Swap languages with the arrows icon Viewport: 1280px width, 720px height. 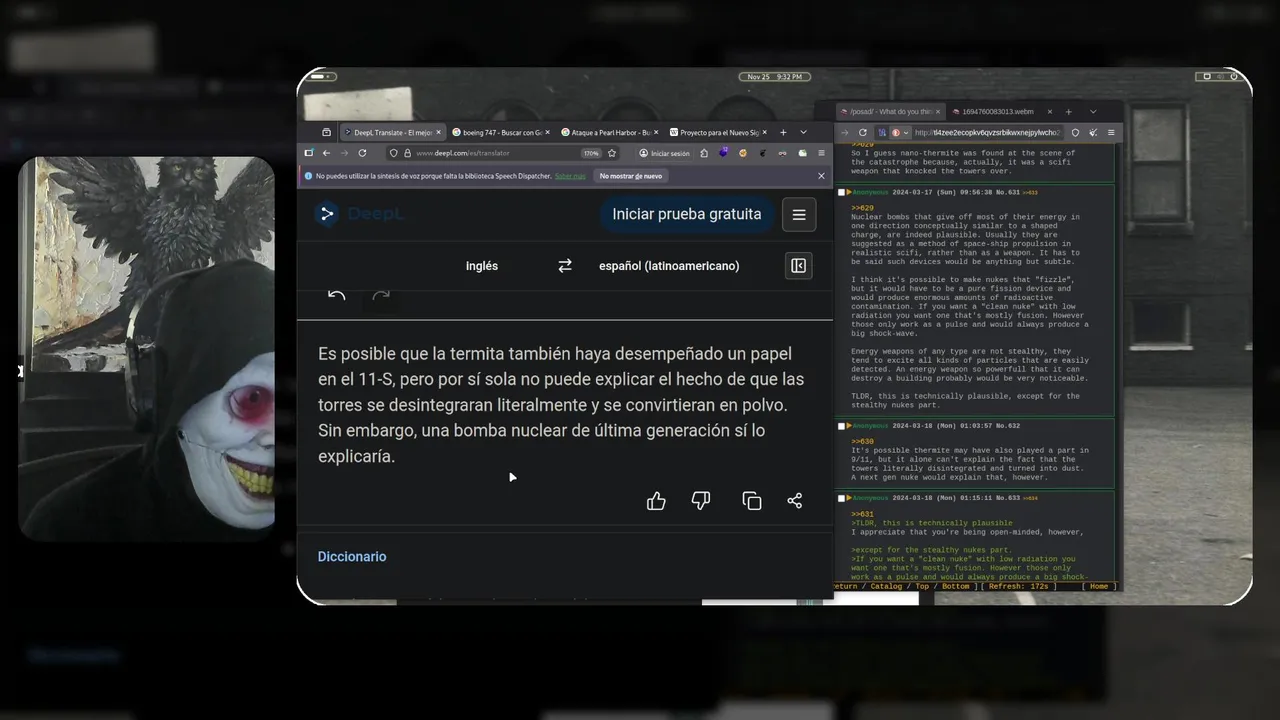[x=565, y=266]
